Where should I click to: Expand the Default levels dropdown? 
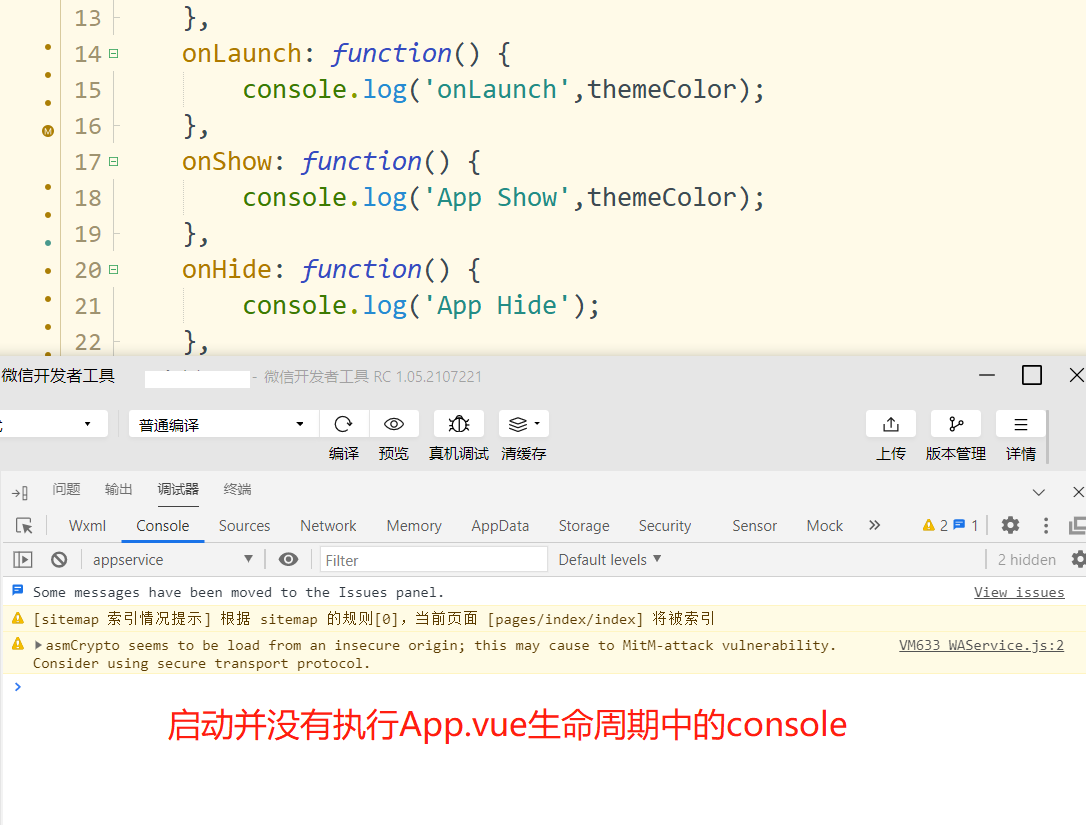pos(610,560)
